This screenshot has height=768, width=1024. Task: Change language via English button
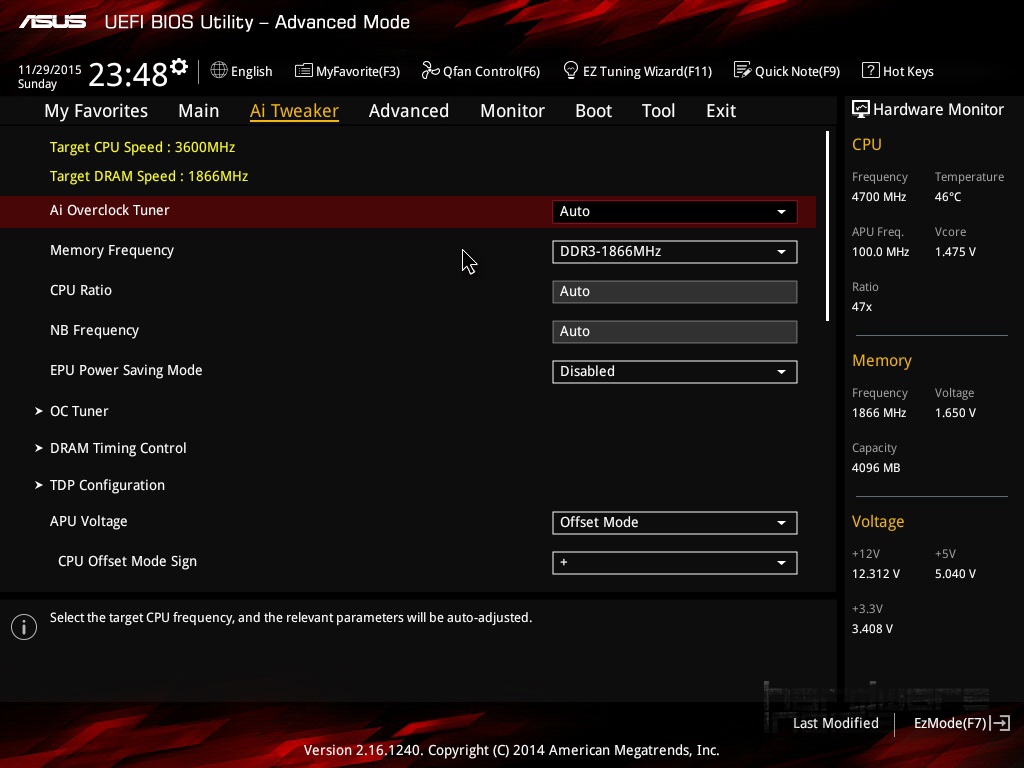(242, 71)
